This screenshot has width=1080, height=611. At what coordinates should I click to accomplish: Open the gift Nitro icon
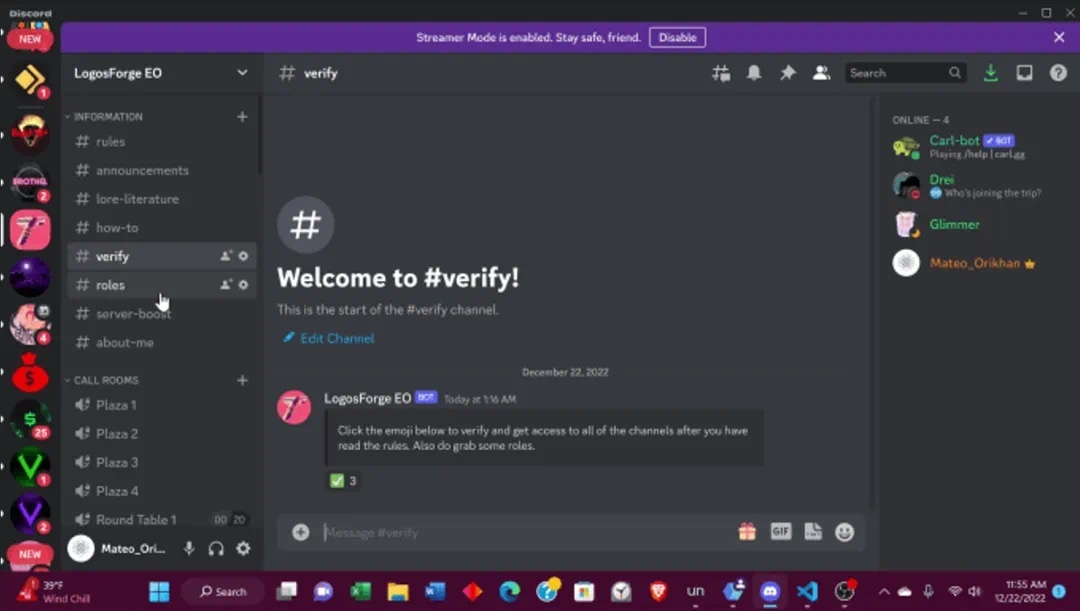(747, 532)
